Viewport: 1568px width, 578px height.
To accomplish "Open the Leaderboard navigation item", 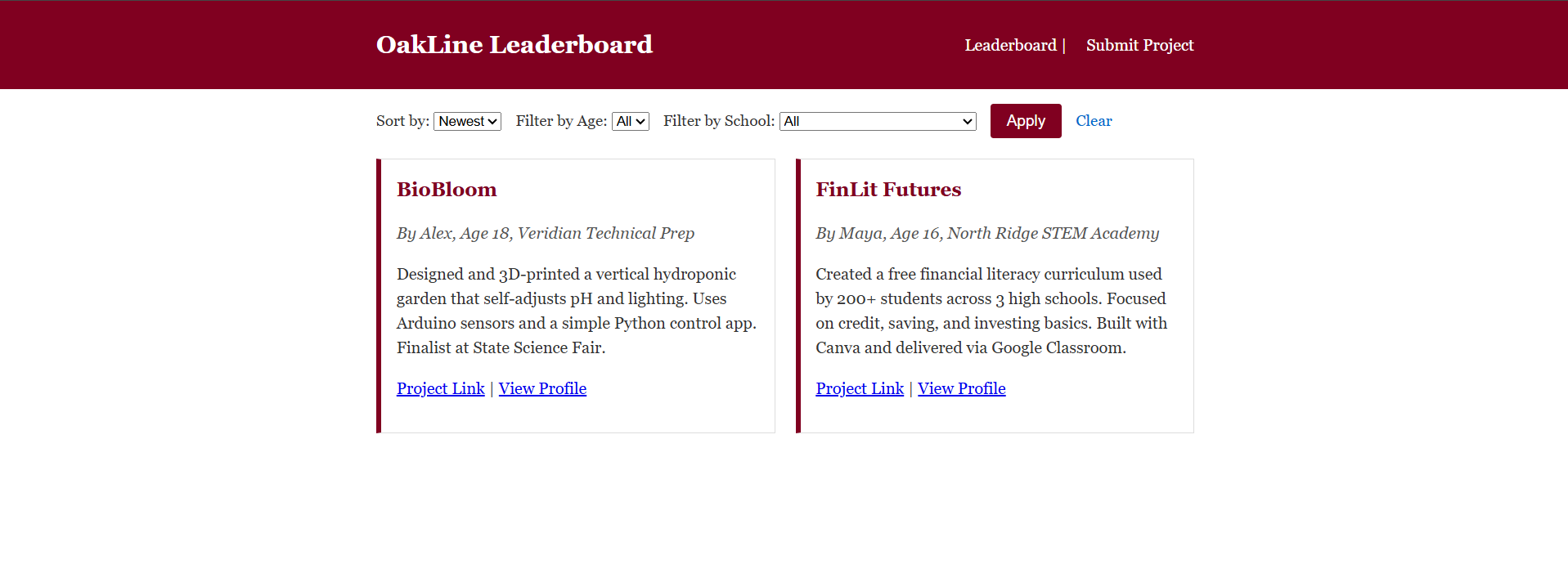I will point(1010,45).
